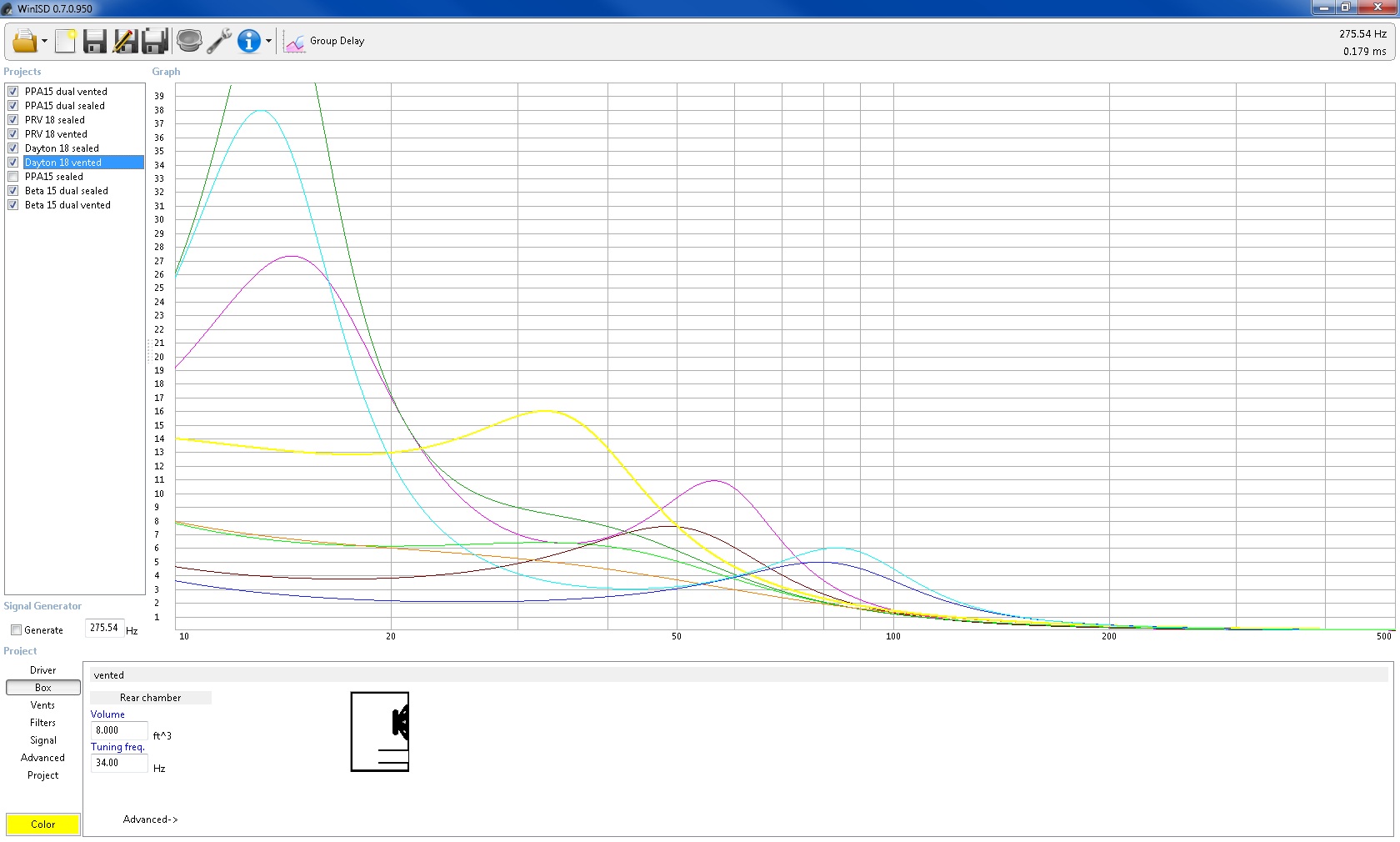Uncheck PPA15 dual vented project
The height and width of the screenshot is (842, 1400).
pos(13,92)
